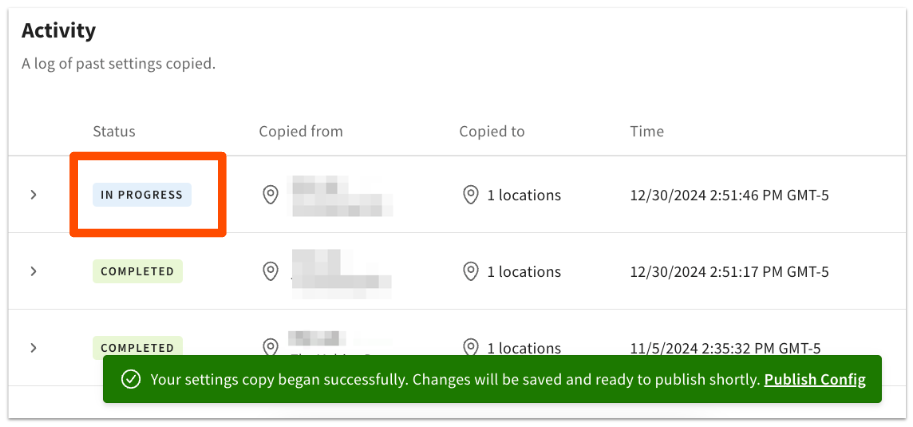Image resolution: width=913 pixels, height=427 pixels.
Task: Click the Copied from pin icon, first row
Action: (x=270, y=195)
